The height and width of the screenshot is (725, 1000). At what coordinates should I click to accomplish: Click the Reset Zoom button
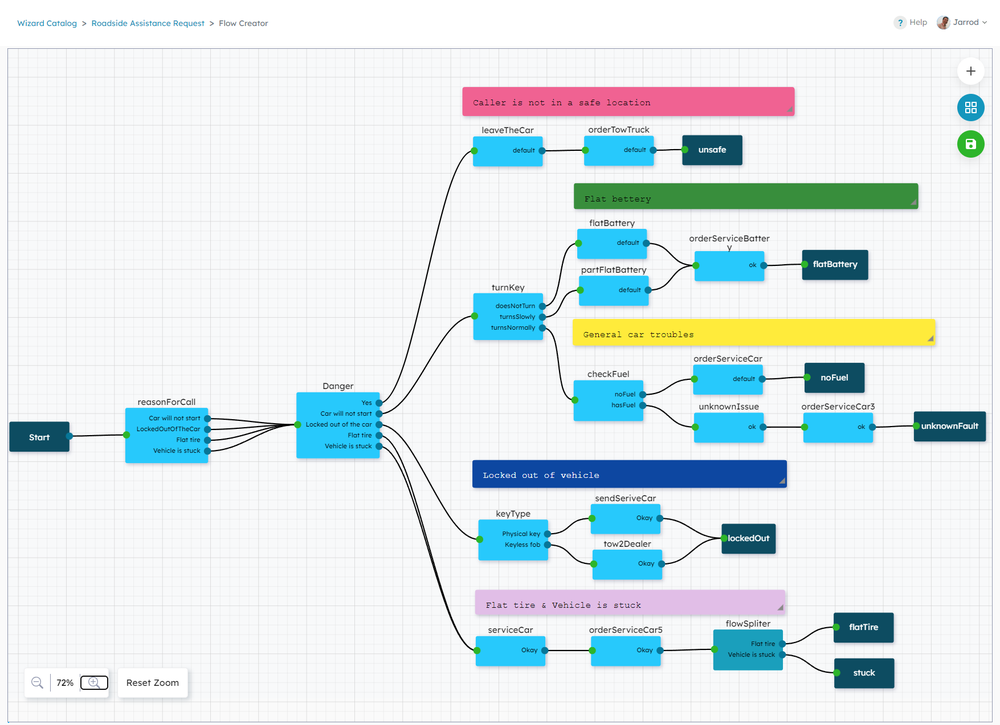pyautogui.click(x=152, y=683)
